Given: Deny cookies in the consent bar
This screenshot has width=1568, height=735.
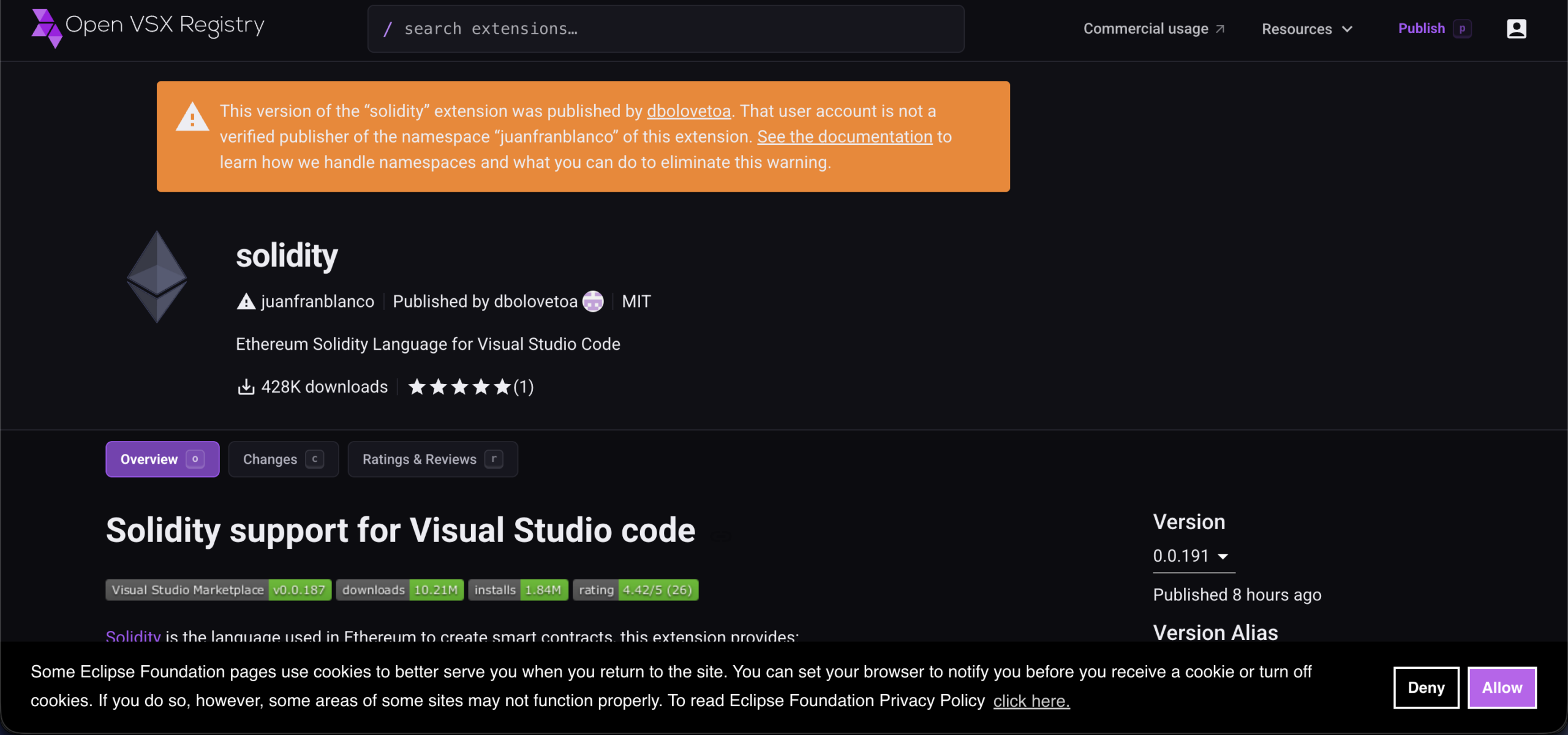Looking at the screenshot, I should (x=1426, y=687).
